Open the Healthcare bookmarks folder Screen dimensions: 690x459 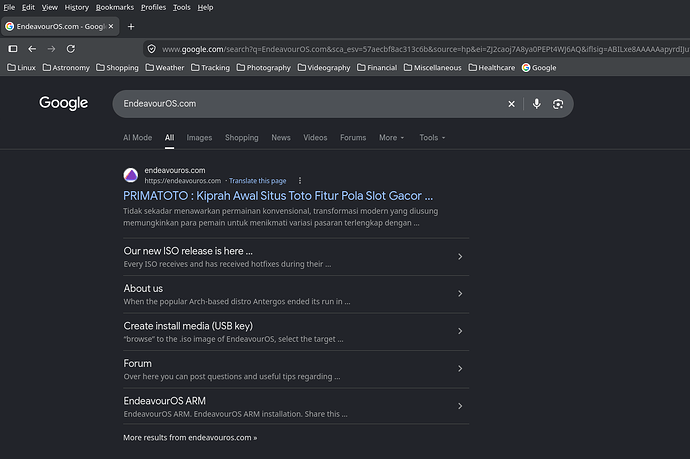tap(492, 68)
